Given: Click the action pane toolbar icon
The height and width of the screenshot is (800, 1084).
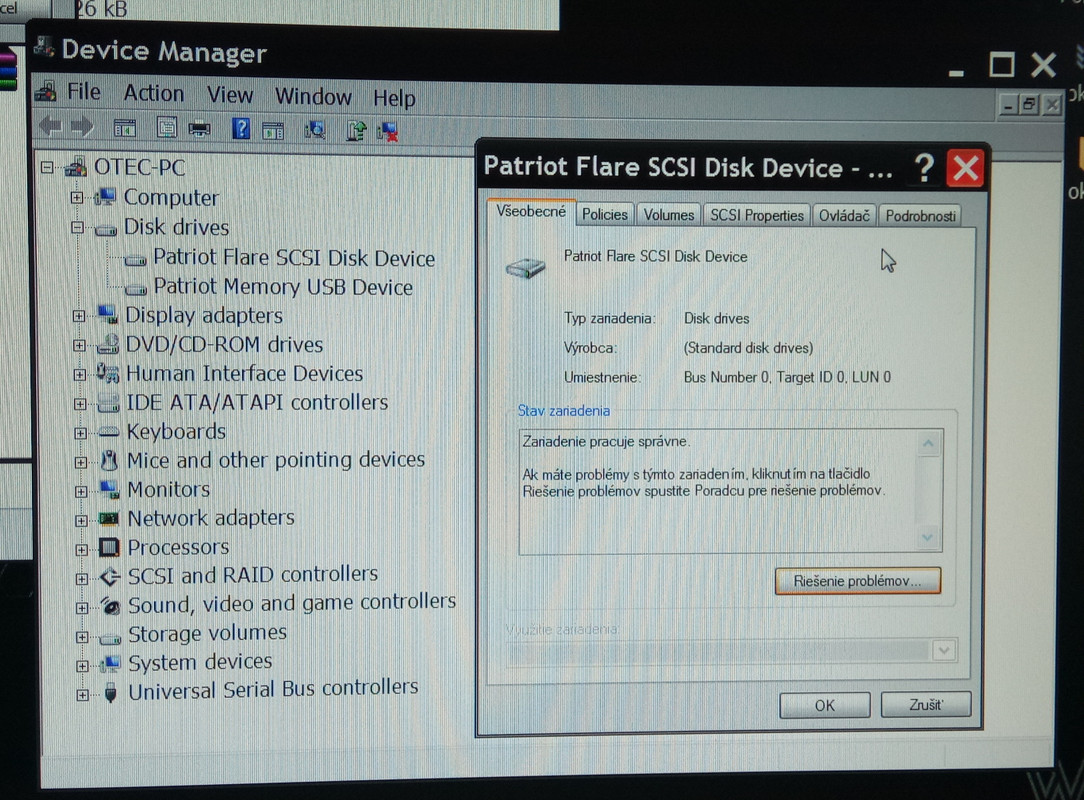Looking at the screenshot, I should coord(273,129).
